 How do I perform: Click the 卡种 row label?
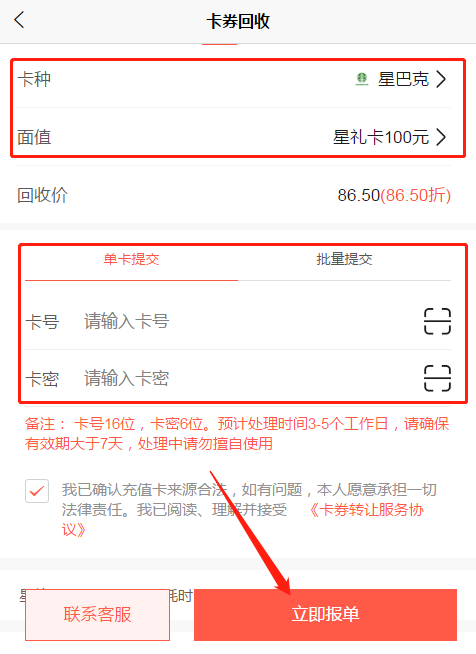pyautogui.click(x=34, y=79)
